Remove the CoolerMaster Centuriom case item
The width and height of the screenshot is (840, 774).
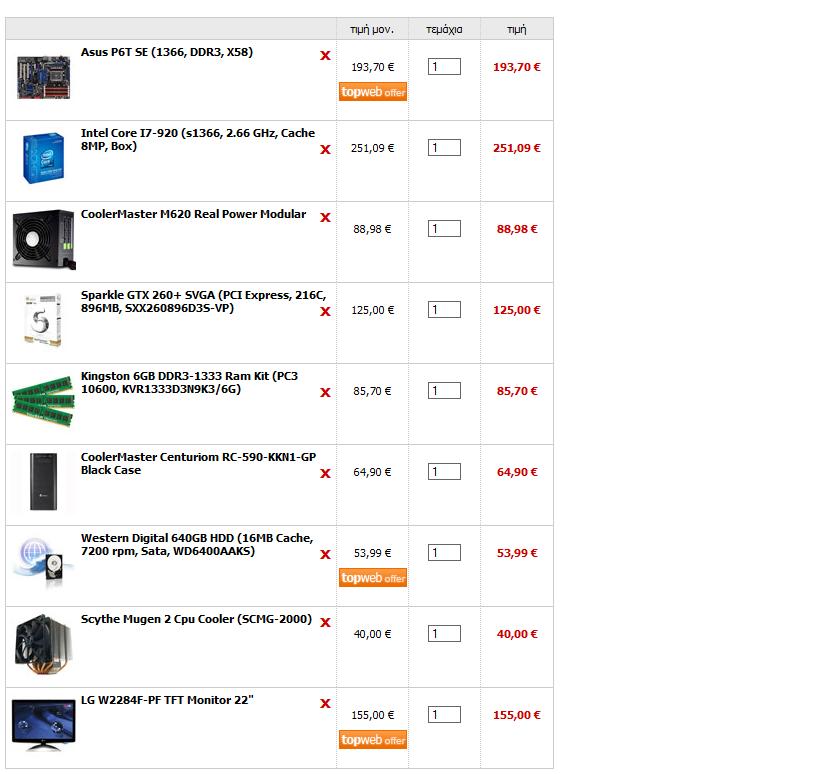coord(325,474)
